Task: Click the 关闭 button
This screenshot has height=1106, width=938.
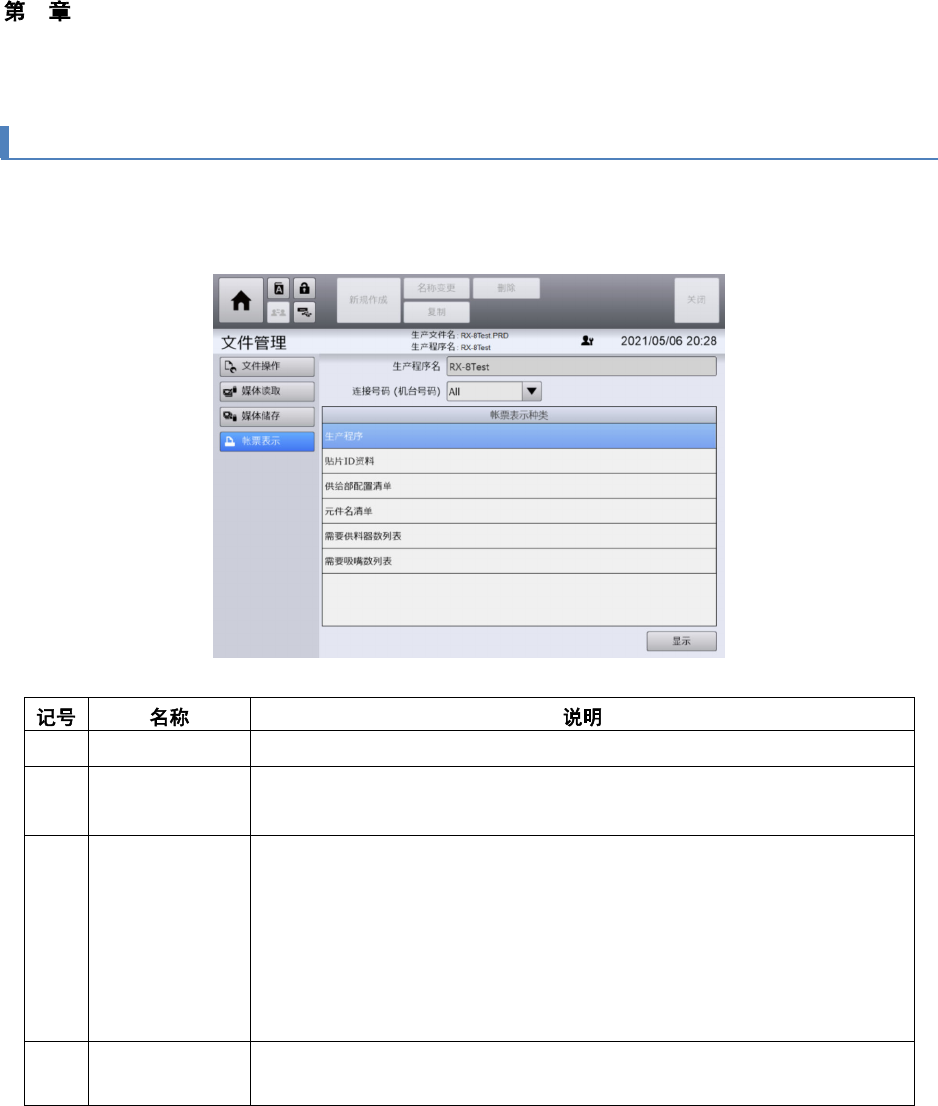Action: point(696,300)
